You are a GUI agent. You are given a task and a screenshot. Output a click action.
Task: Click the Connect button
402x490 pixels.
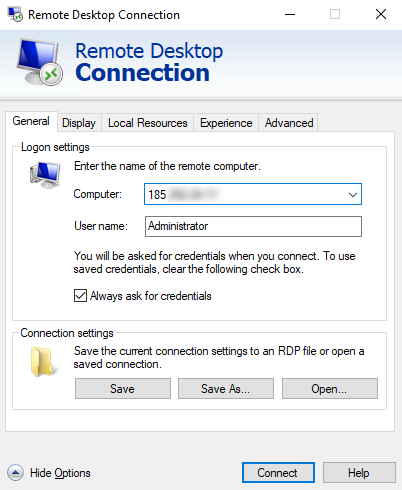coord(278,473)
